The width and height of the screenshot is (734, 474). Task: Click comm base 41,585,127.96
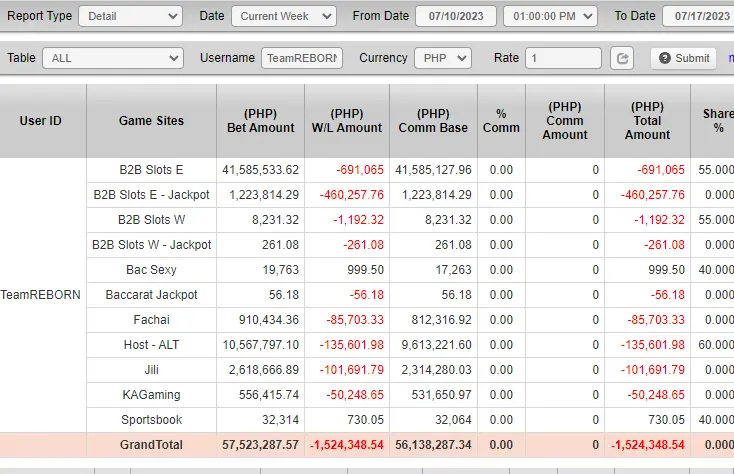point(433,170)
